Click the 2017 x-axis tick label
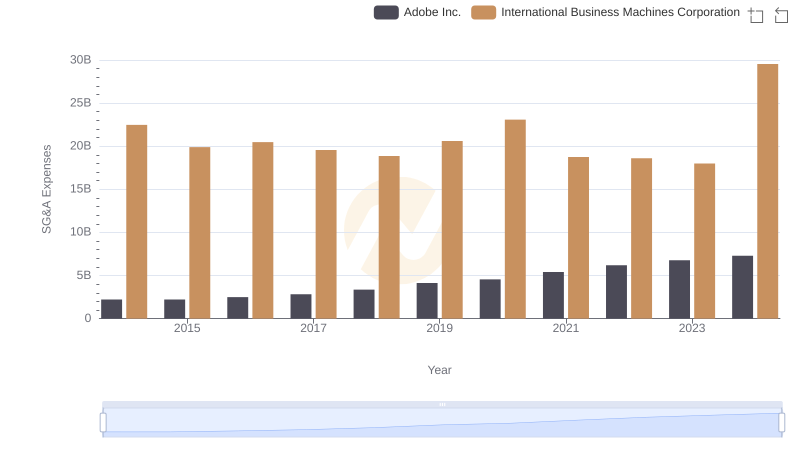This screenshot has height=461, width=800. coord(313,328)
